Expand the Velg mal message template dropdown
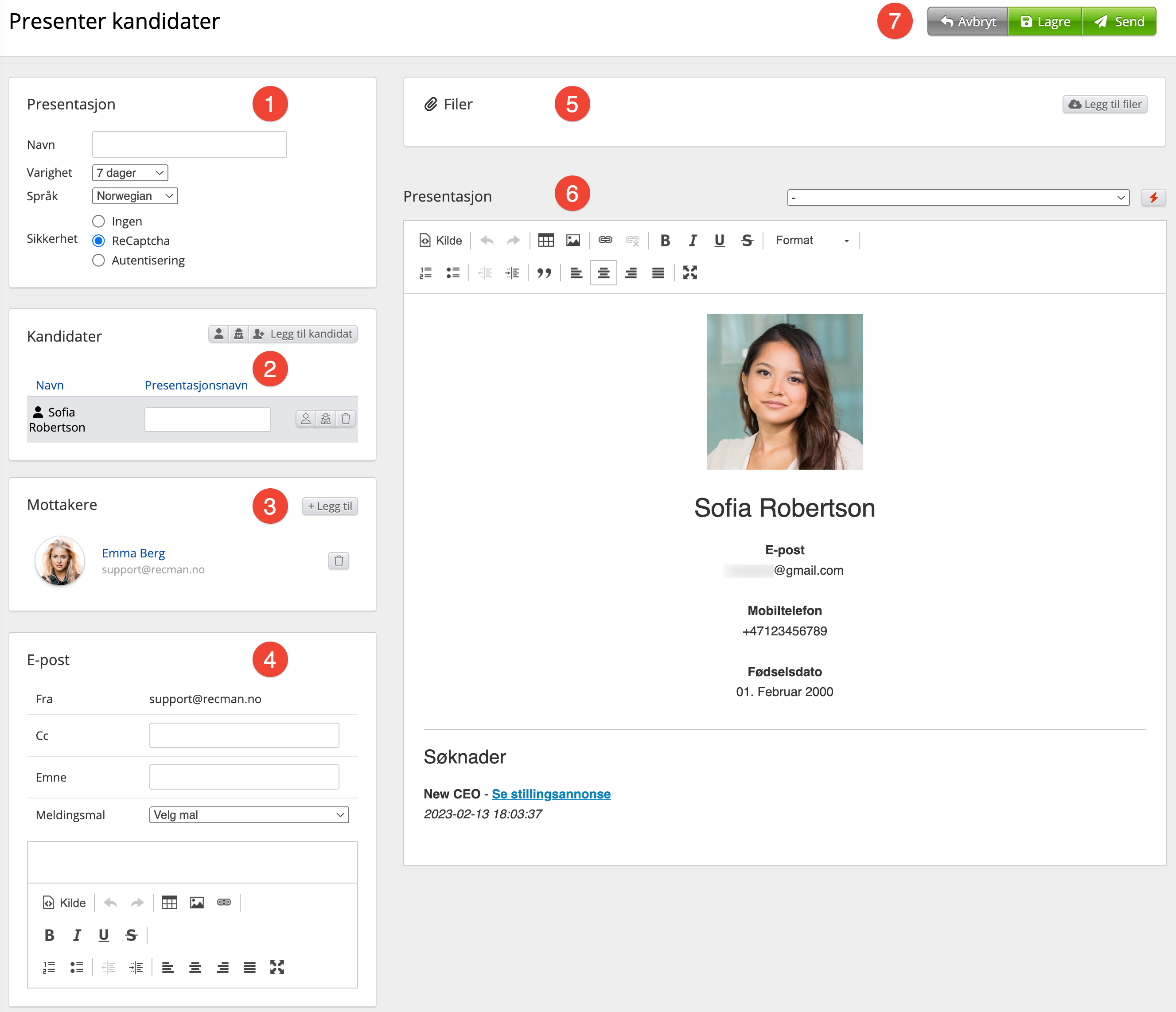Image resolution: width=1176 pixels, height=1012 pixels. [x=249, y=814]
